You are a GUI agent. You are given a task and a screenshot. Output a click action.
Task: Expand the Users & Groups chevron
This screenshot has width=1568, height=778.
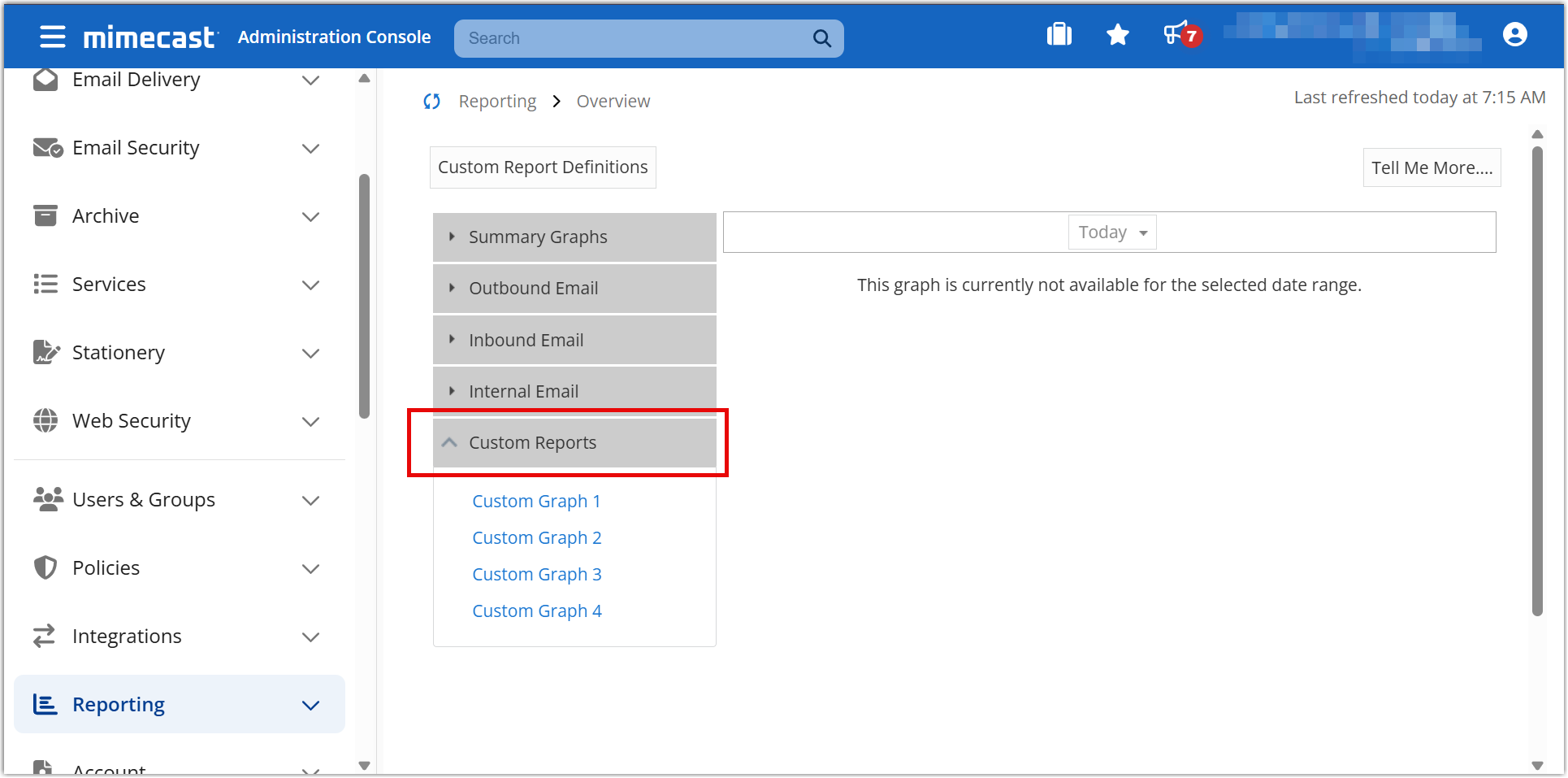(310, 500)
